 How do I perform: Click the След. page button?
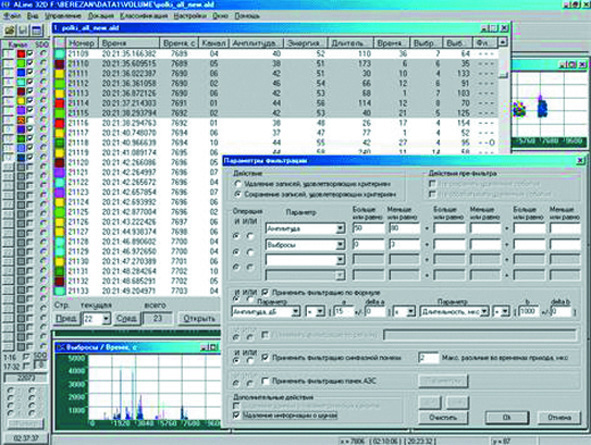pyautogui.click(x=126, y=319)
